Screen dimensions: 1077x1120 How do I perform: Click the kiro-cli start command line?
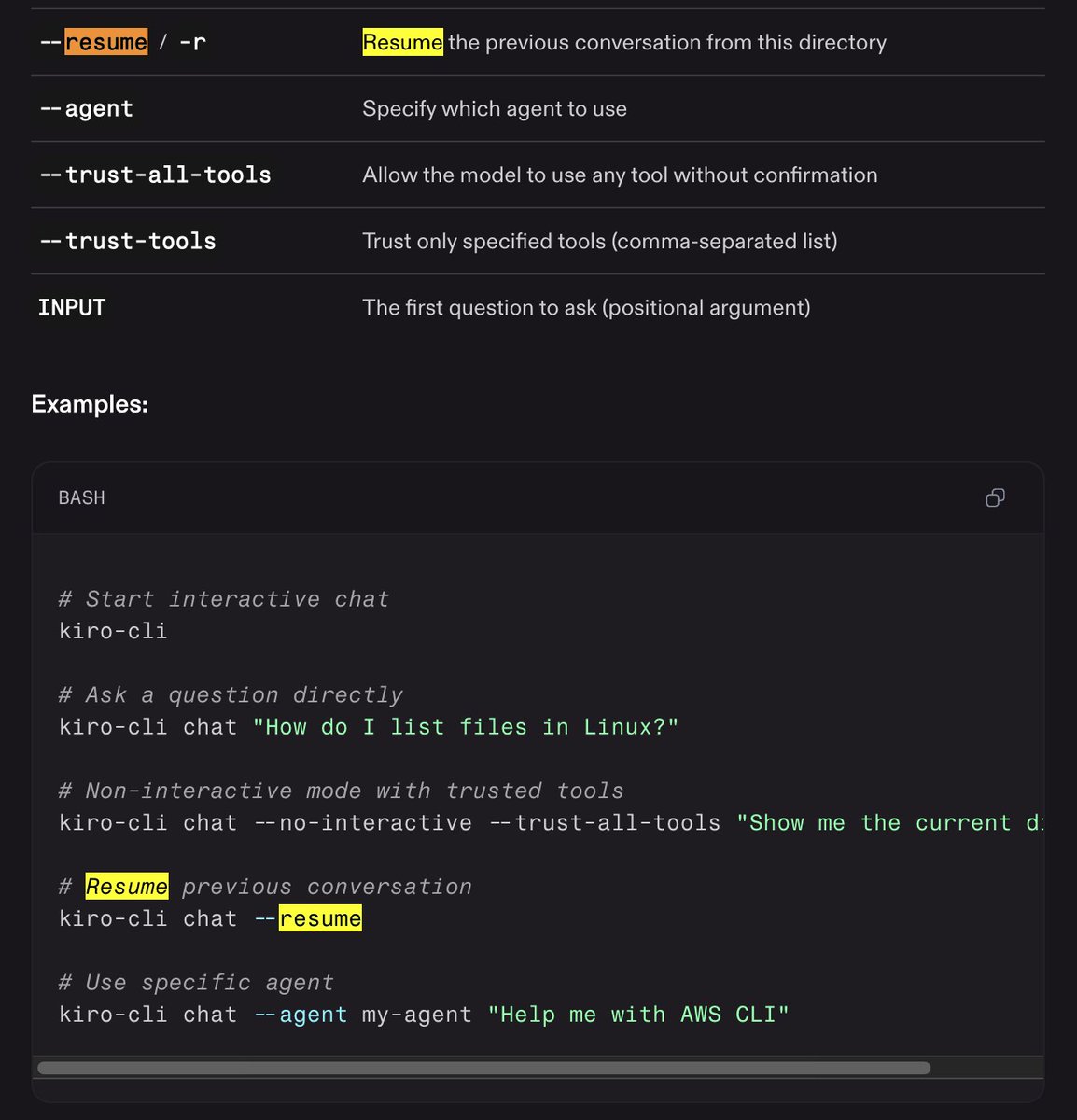tap(113, 631)
